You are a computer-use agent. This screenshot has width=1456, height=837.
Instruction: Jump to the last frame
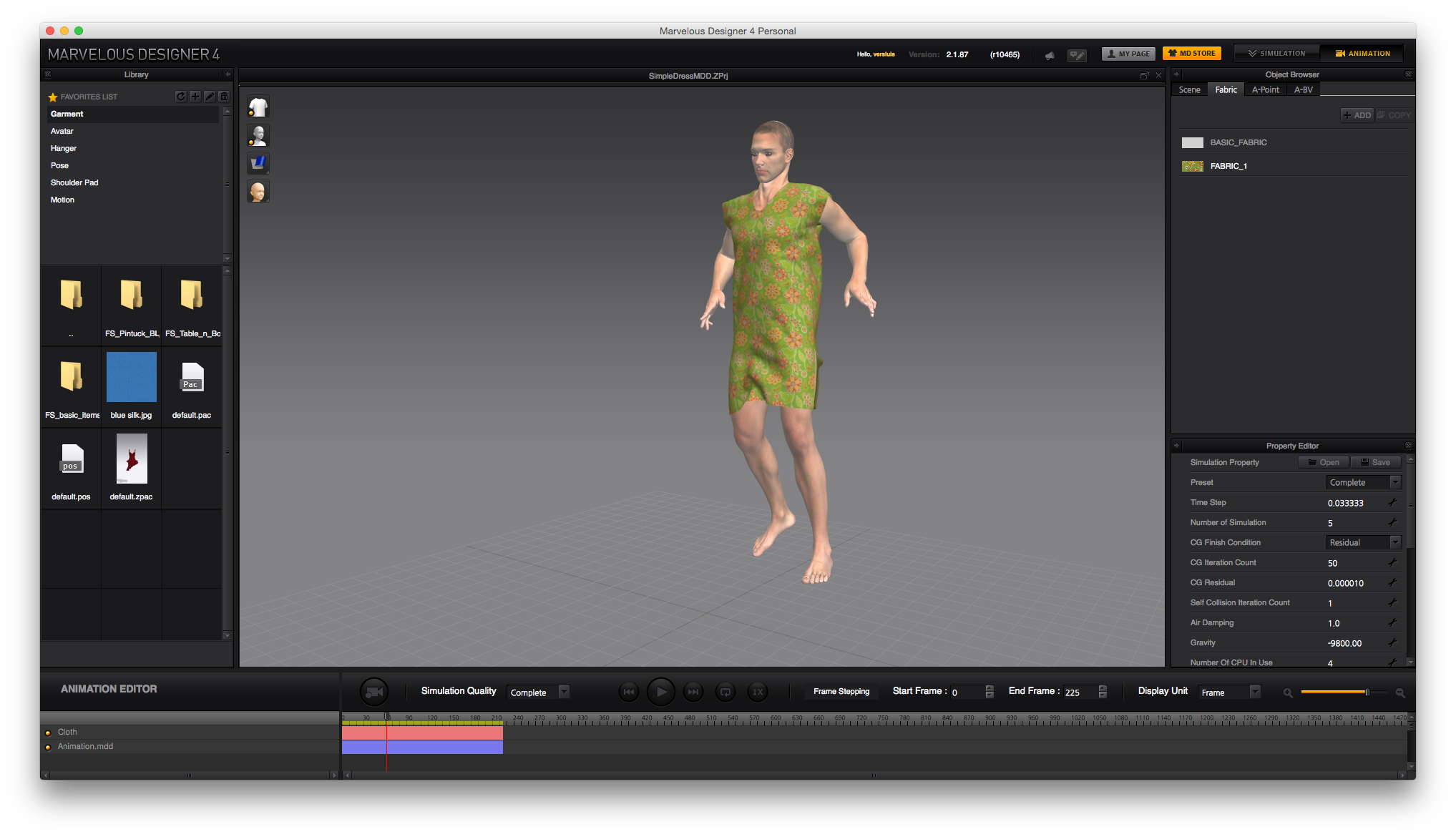pos(693,692)
